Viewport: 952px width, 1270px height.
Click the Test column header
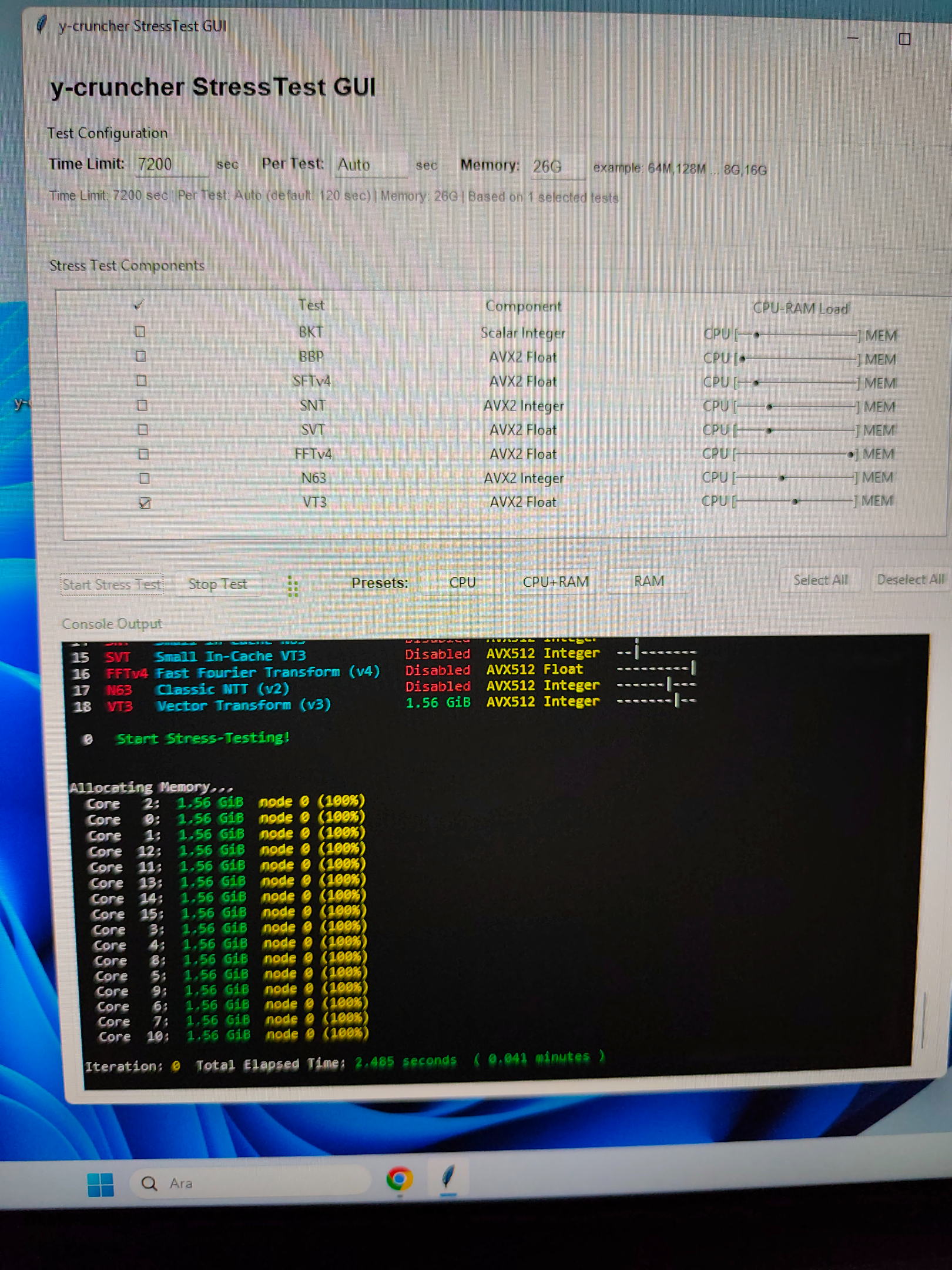pyautogui.click(x=311, y=305)
